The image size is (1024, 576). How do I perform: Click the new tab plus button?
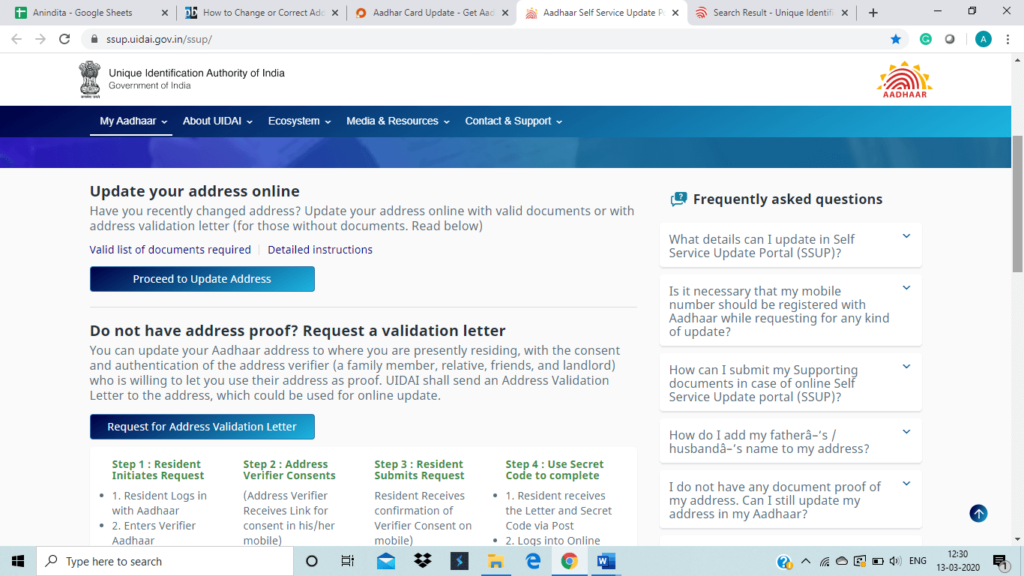click(x=873, y=13)
